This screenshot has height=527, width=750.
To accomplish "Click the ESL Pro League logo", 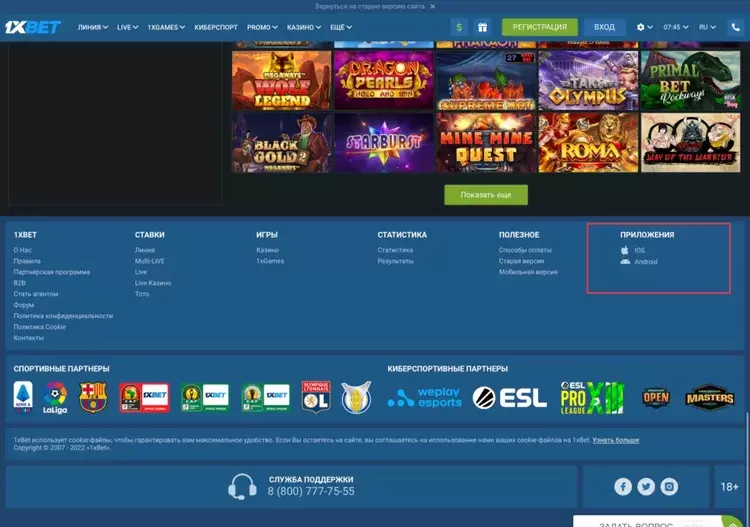I will tap(592, 398).
